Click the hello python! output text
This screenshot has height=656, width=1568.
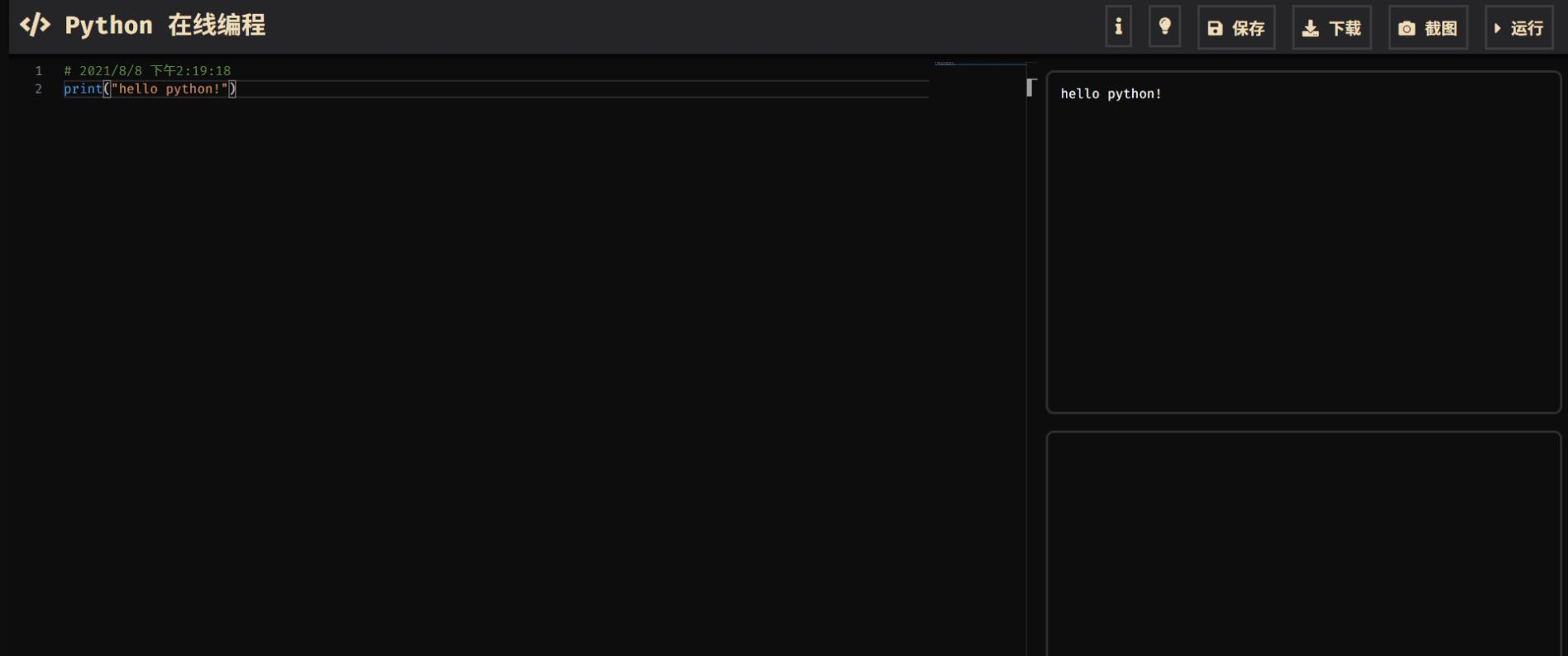click(x=1111, y=93)
